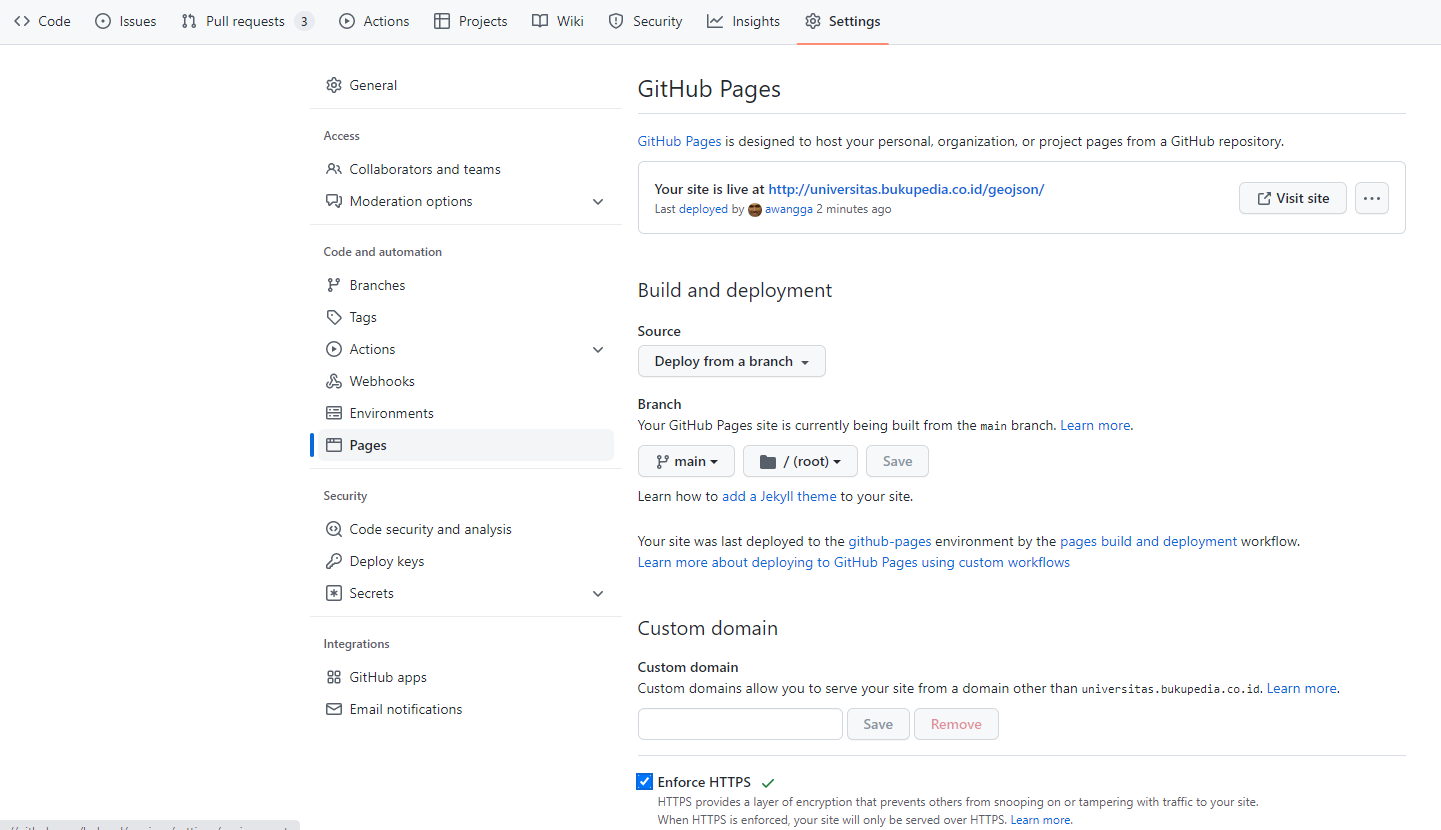The width and height of the screenshot is (1441, 830).
Task: Open Webhooks via its sidebar icon
Action: [x=334, y=380]
